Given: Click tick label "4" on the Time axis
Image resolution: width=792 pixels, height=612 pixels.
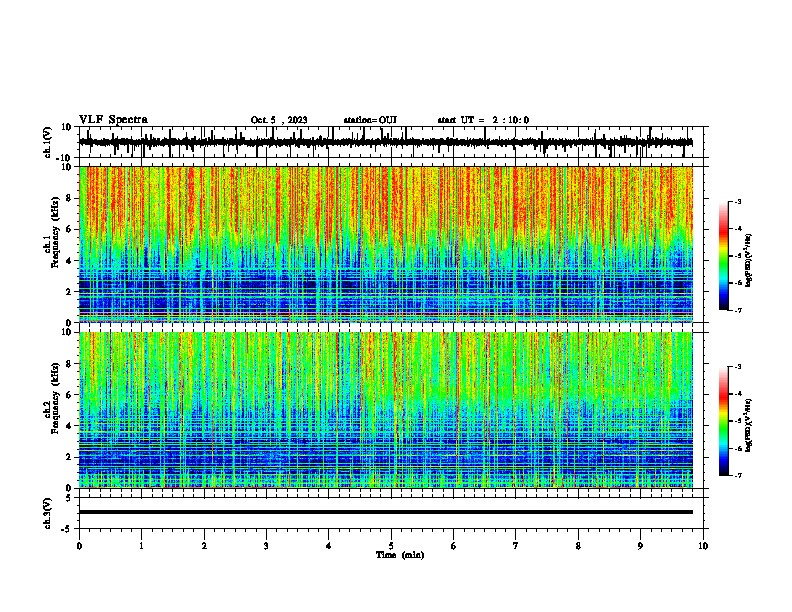Looking at the screenshot, I should pyautogui.click(x=329, y=546).
